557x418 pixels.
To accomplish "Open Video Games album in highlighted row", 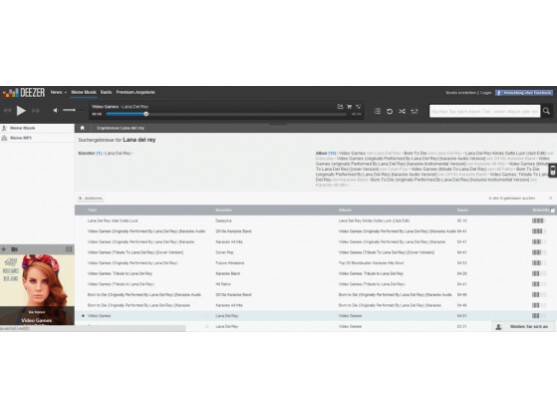I will tap(350, 316).
